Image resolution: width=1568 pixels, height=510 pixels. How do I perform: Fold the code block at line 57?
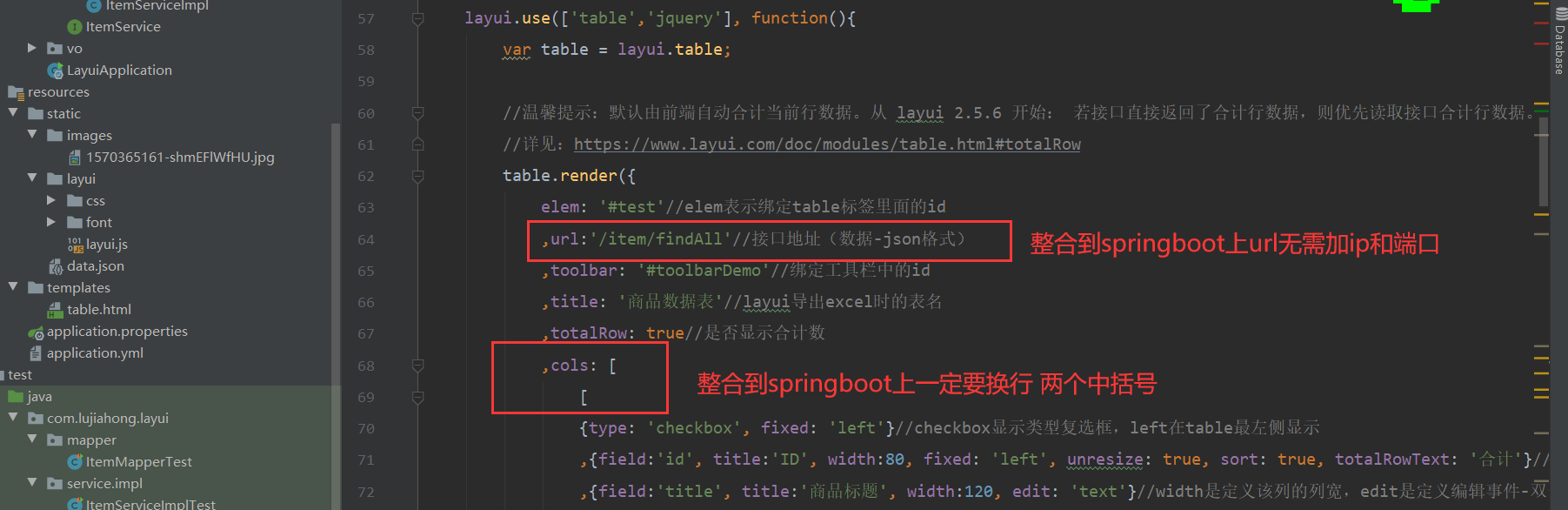[417, 18]
